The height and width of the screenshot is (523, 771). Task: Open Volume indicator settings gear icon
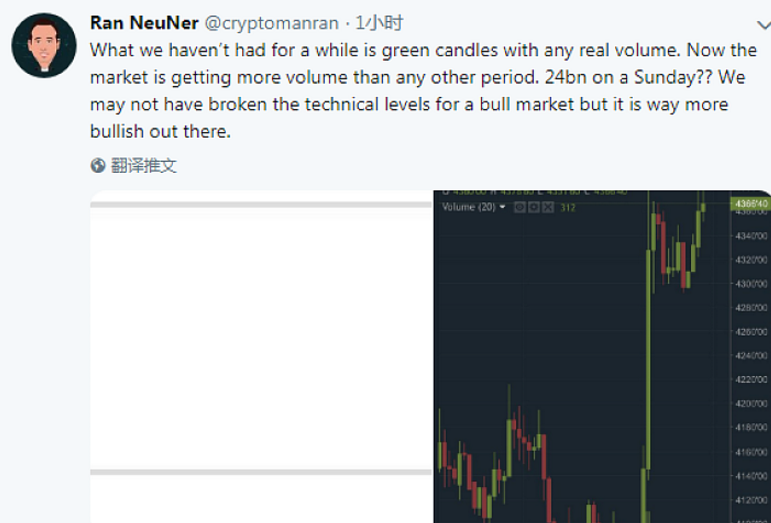point(534,207)
